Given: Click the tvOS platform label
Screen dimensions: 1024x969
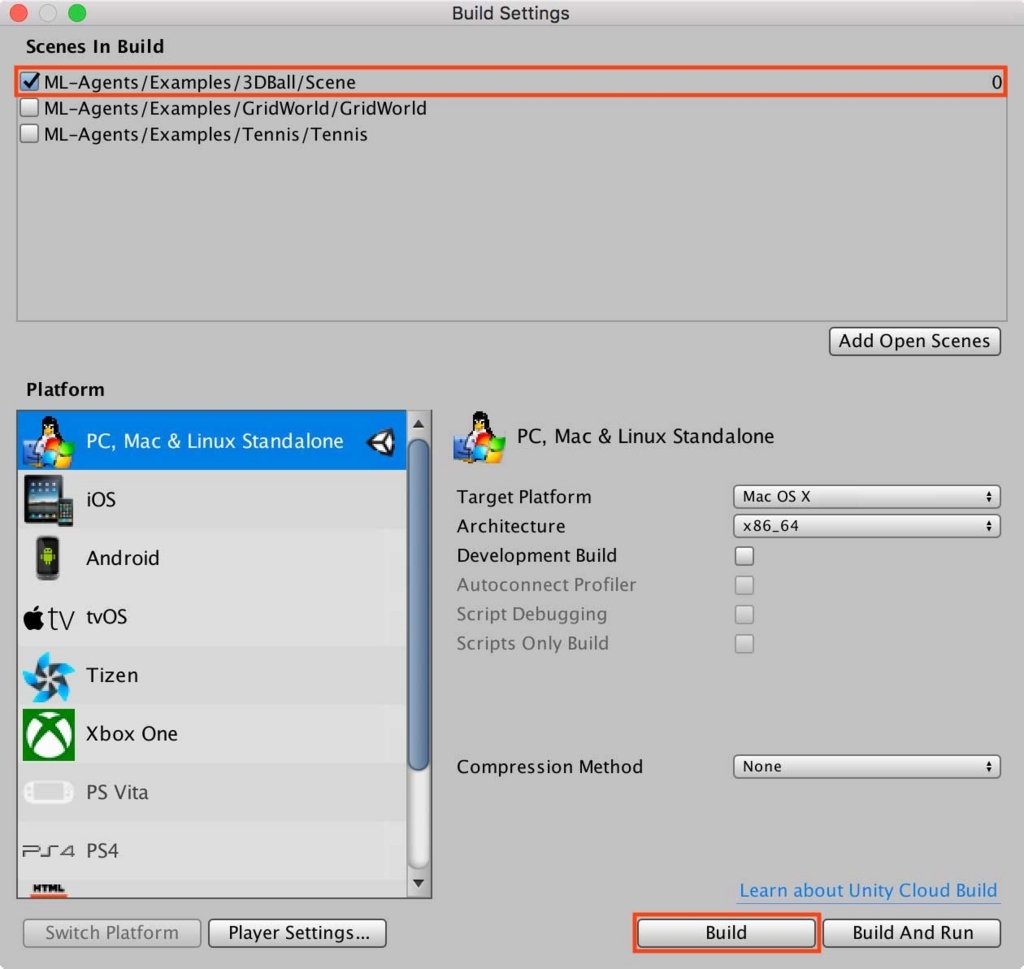Looking at the screenshot, I should [106, 617].
